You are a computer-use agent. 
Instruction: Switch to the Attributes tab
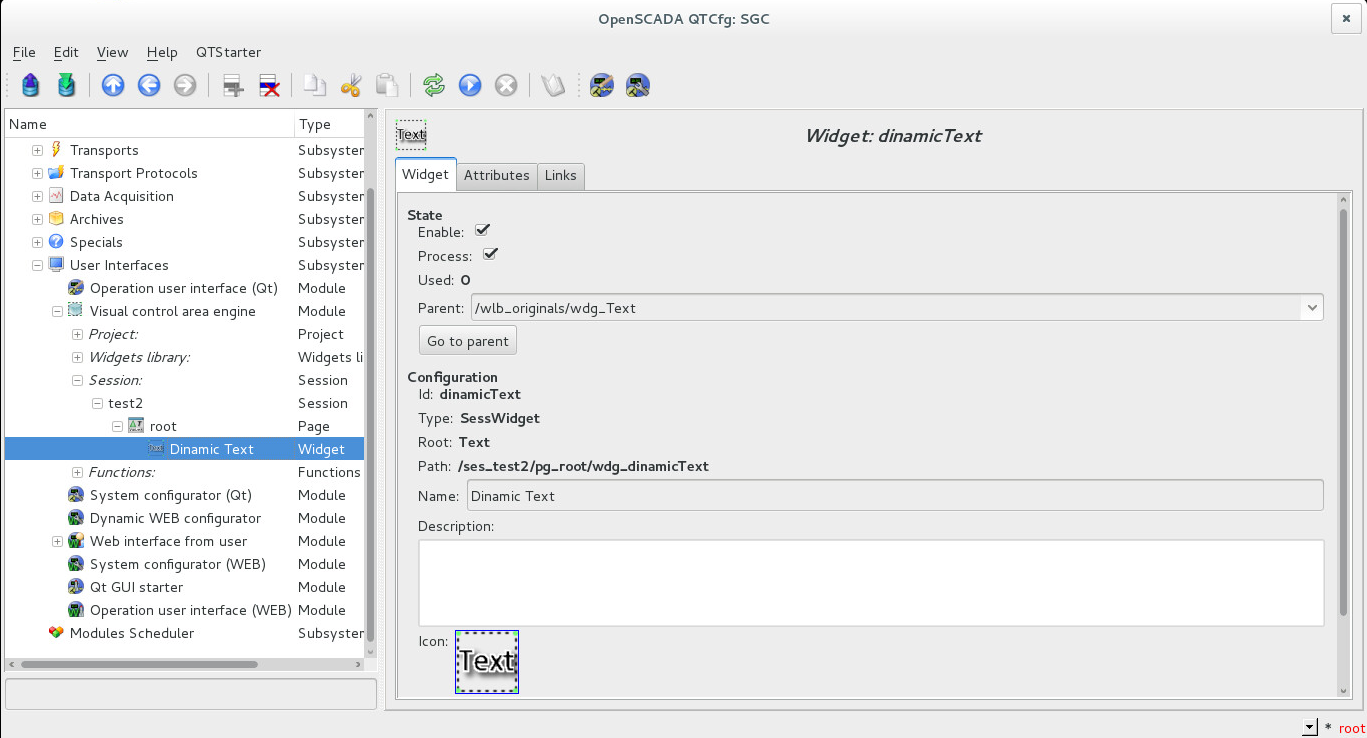tap(496, 175)
